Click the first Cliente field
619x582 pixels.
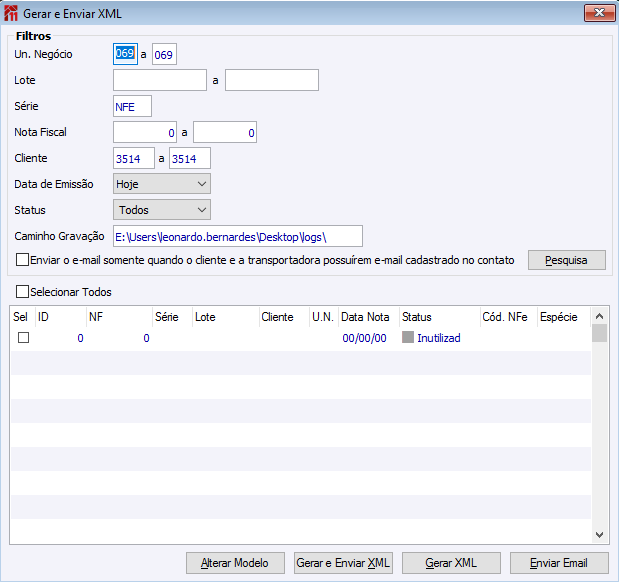[x=134, y=158]
